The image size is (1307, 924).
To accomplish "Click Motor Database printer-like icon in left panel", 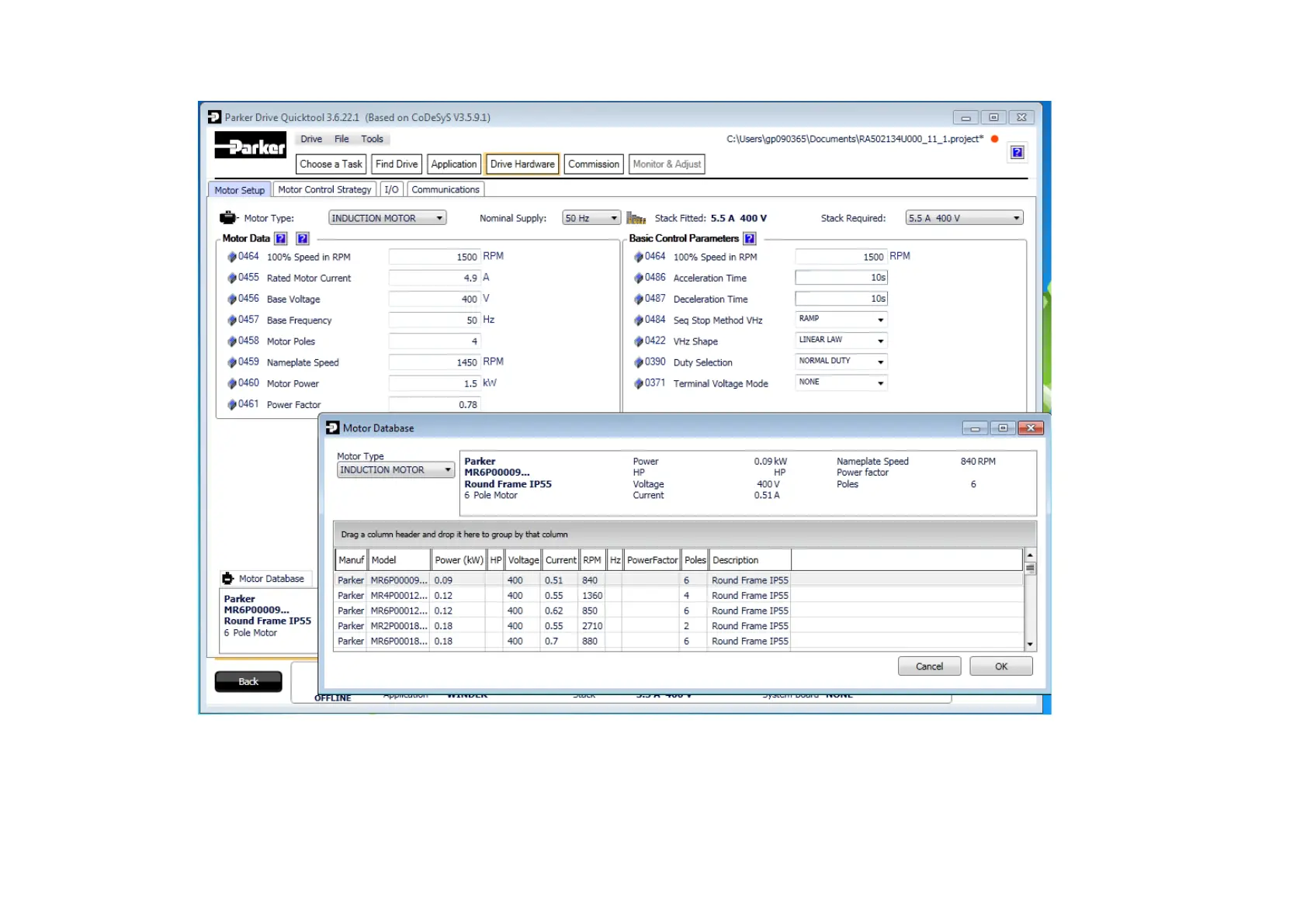I will pyautogui.click(x=227, y=579).
